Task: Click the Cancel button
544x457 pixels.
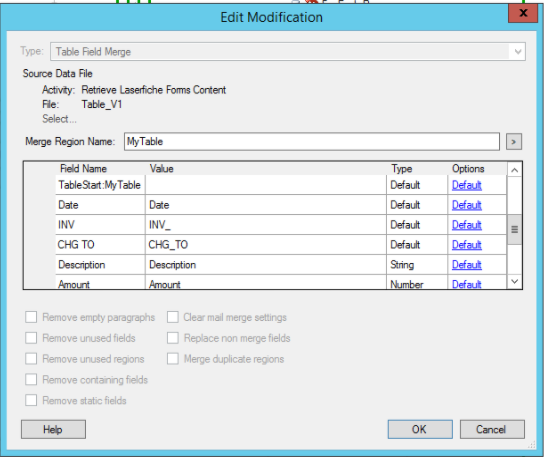Action: (492, 430)
